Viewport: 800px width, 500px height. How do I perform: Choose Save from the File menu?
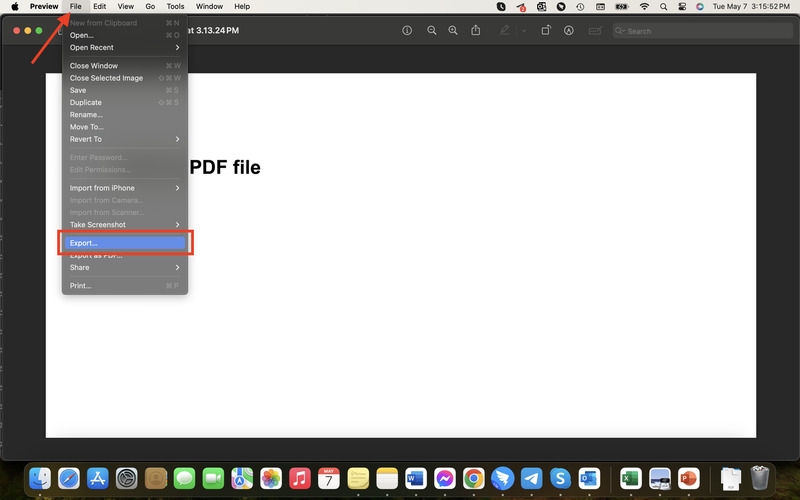coord(125,90)
